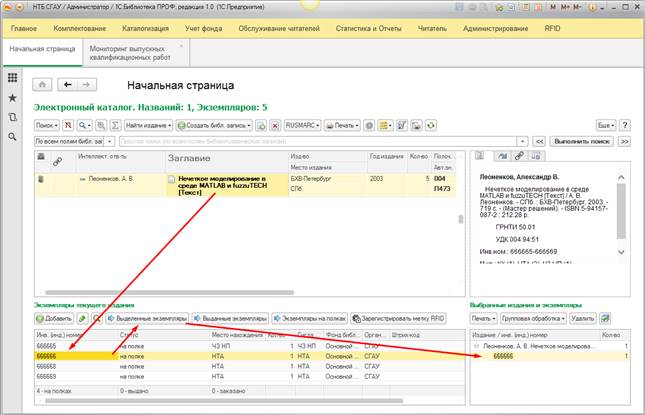
Task: Click the Home icon button
Action: (42, 85)
